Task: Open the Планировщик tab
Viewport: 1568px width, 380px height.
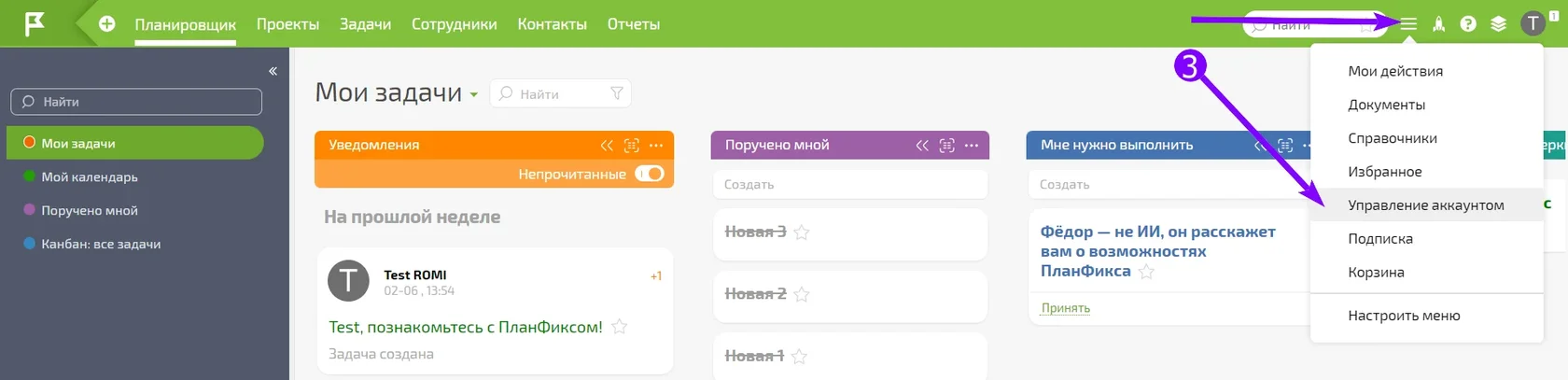Action: 185,24
